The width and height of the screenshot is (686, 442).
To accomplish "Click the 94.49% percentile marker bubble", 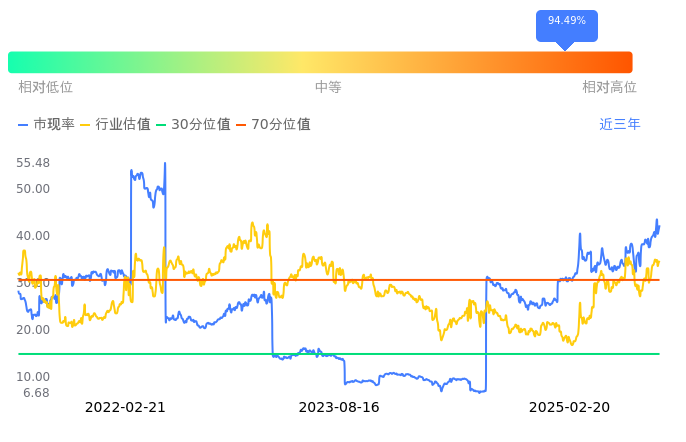I will click(x=567, y=21).
